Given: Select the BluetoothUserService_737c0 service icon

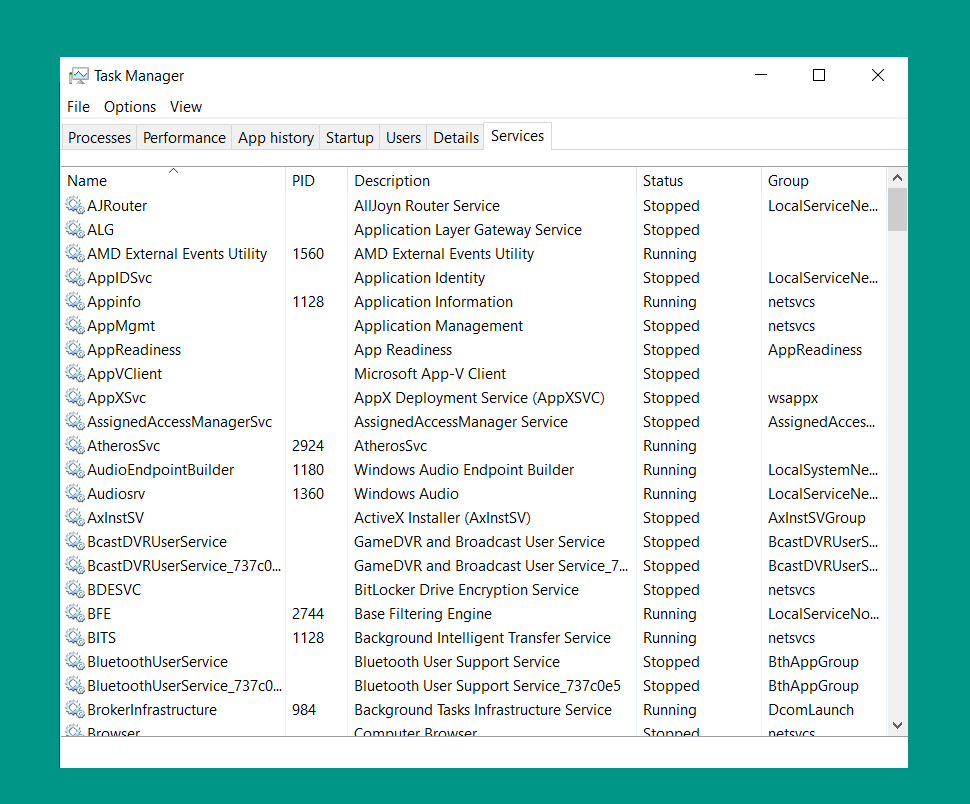Looking at the screenshot, I should click(75, 685).
